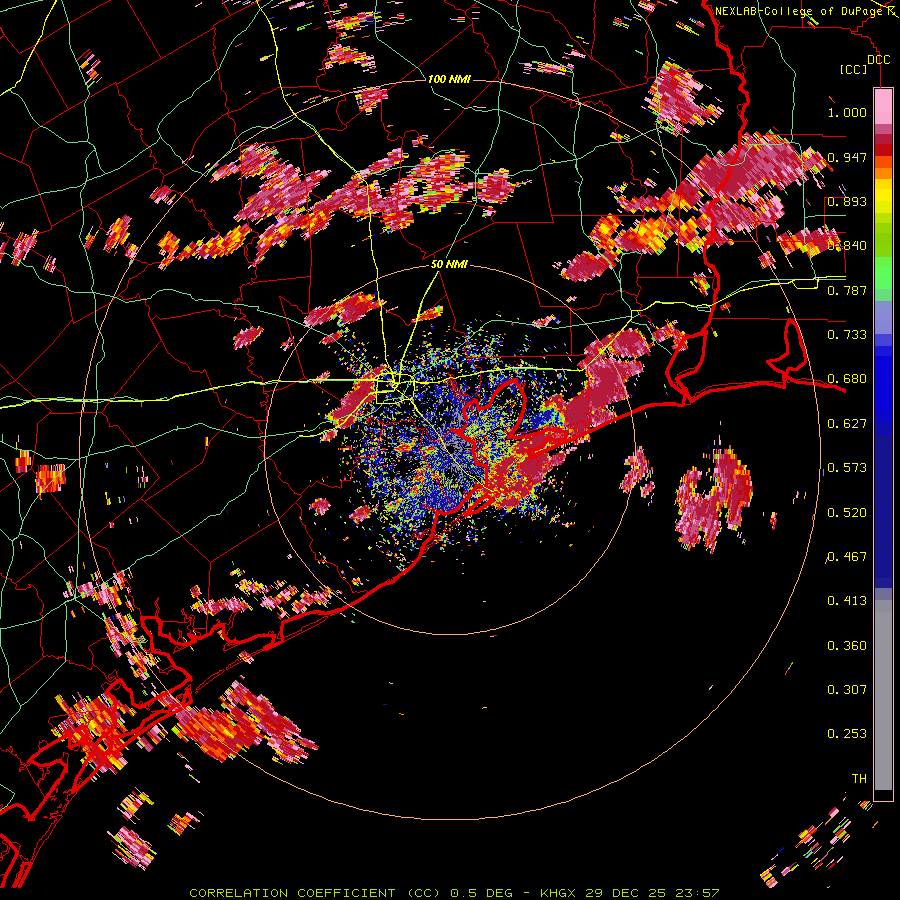The height and width of the screenshot is (900, 900).
Task: Click the 50 NMI range ring label
Action: pos(449,265)
